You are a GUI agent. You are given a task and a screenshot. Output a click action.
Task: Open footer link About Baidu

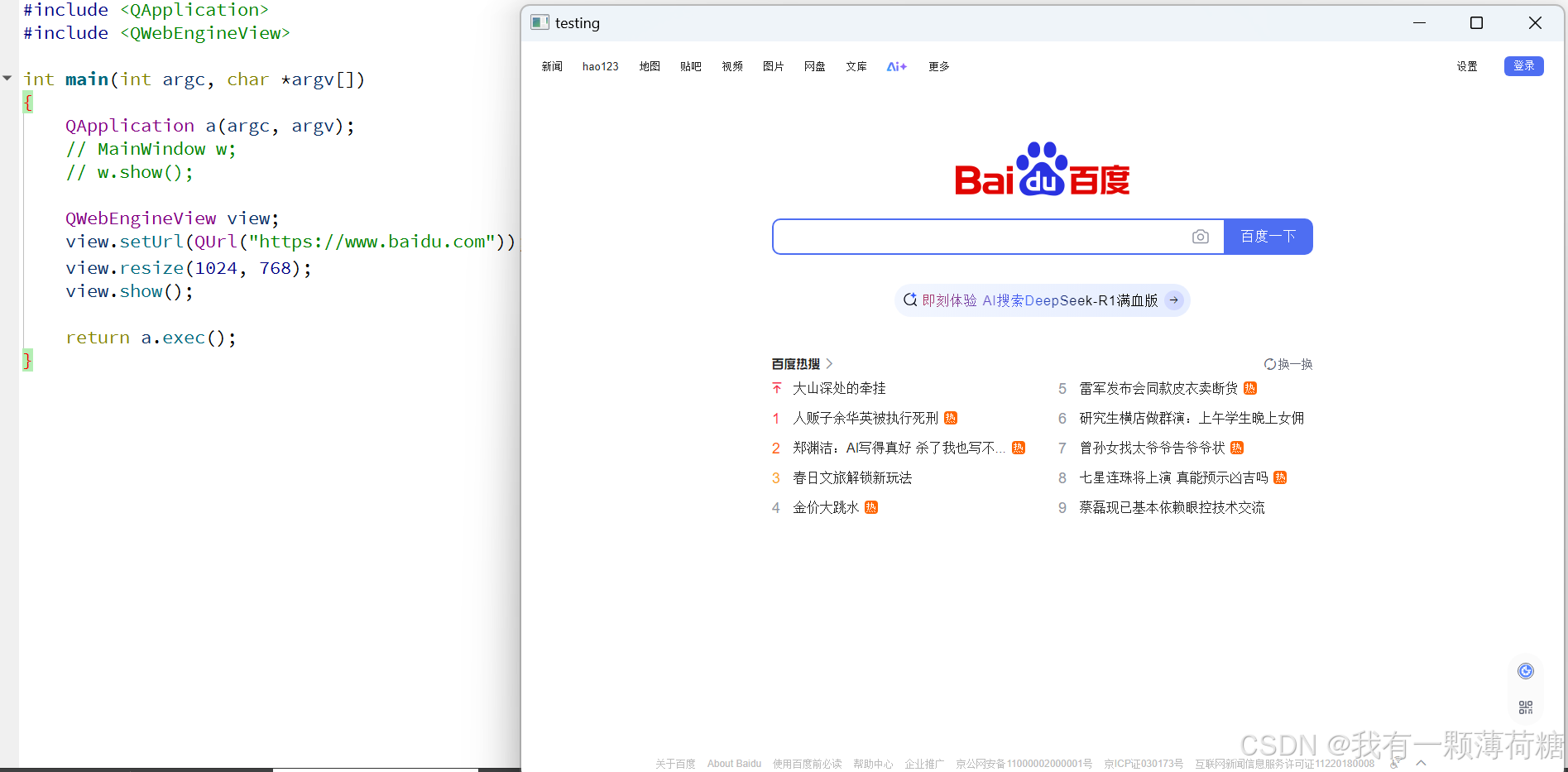(734, 764)
